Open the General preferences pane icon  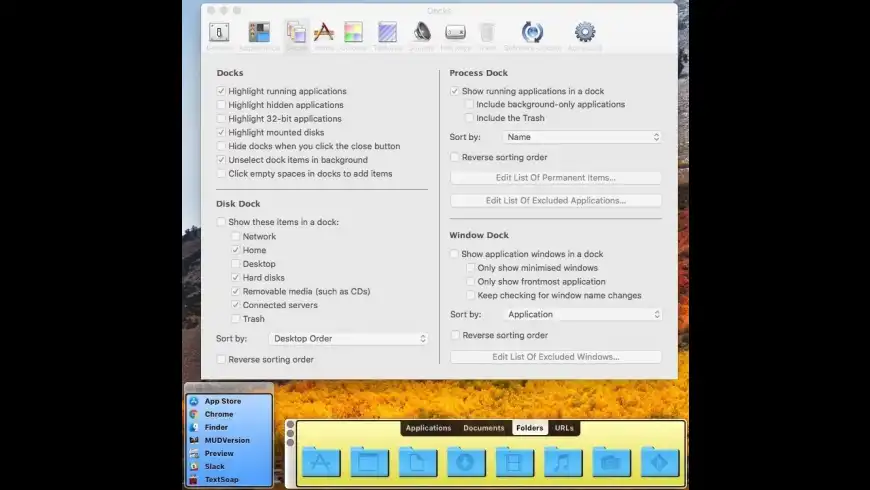coord(219,33)
